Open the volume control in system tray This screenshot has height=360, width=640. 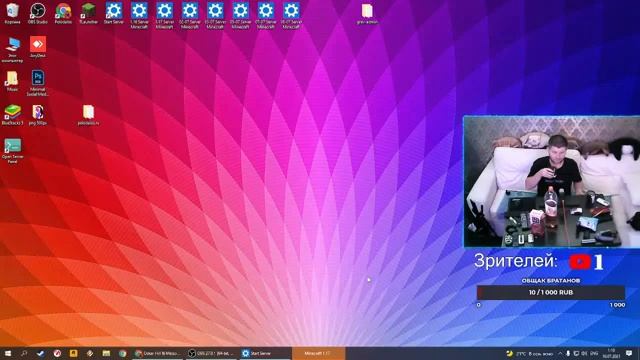584,353
